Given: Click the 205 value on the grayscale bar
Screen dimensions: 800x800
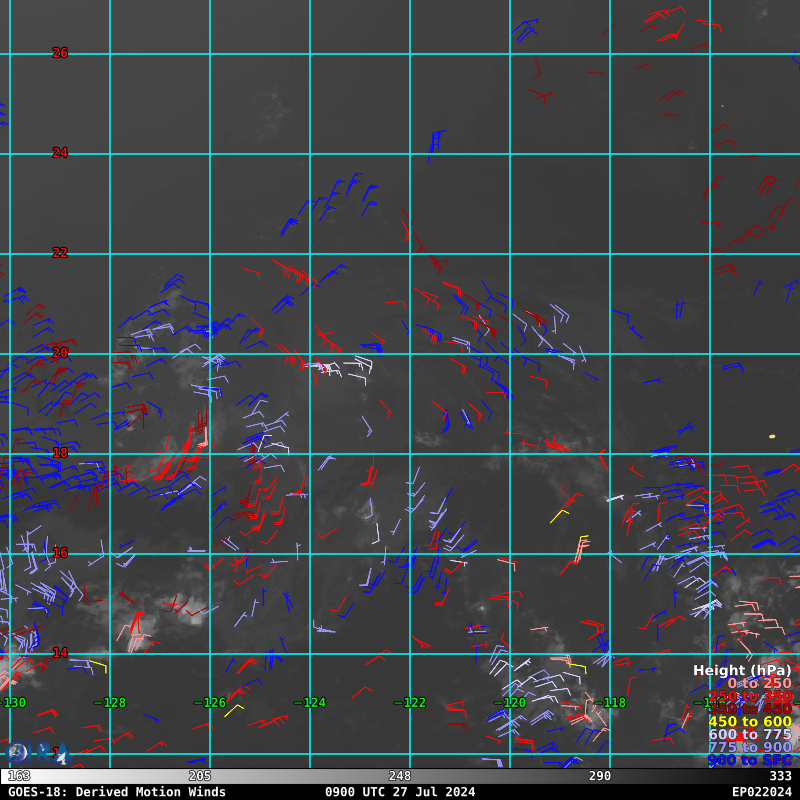Looking at the screenshot, I should tap(200, 776).
